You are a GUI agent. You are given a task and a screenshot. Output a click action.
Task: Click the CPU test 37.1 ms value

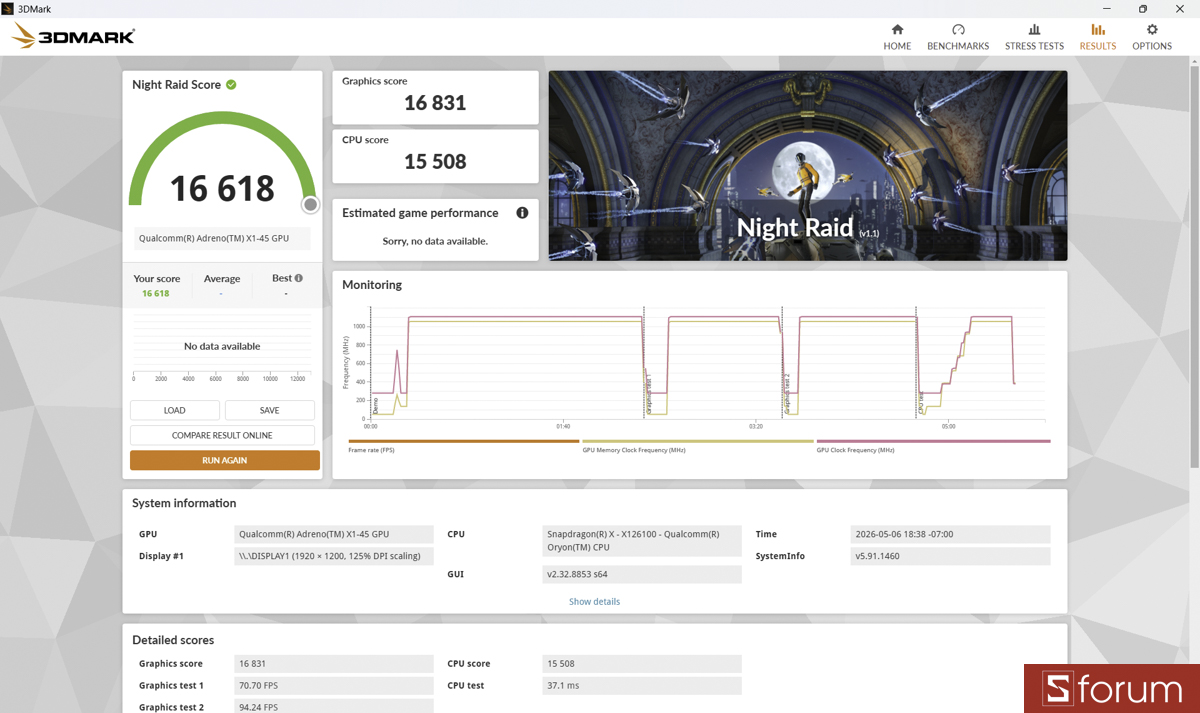click(642, 686)
